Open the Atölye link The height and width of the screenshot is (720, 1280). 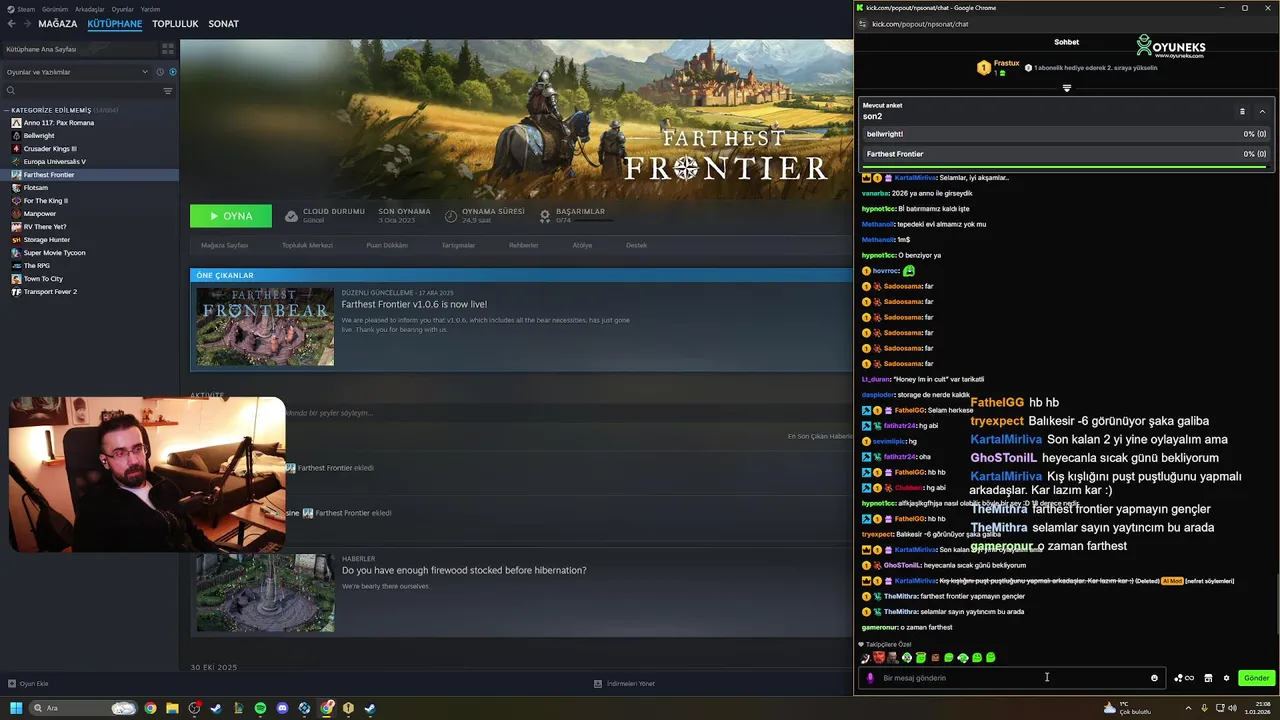pos(582,245)
